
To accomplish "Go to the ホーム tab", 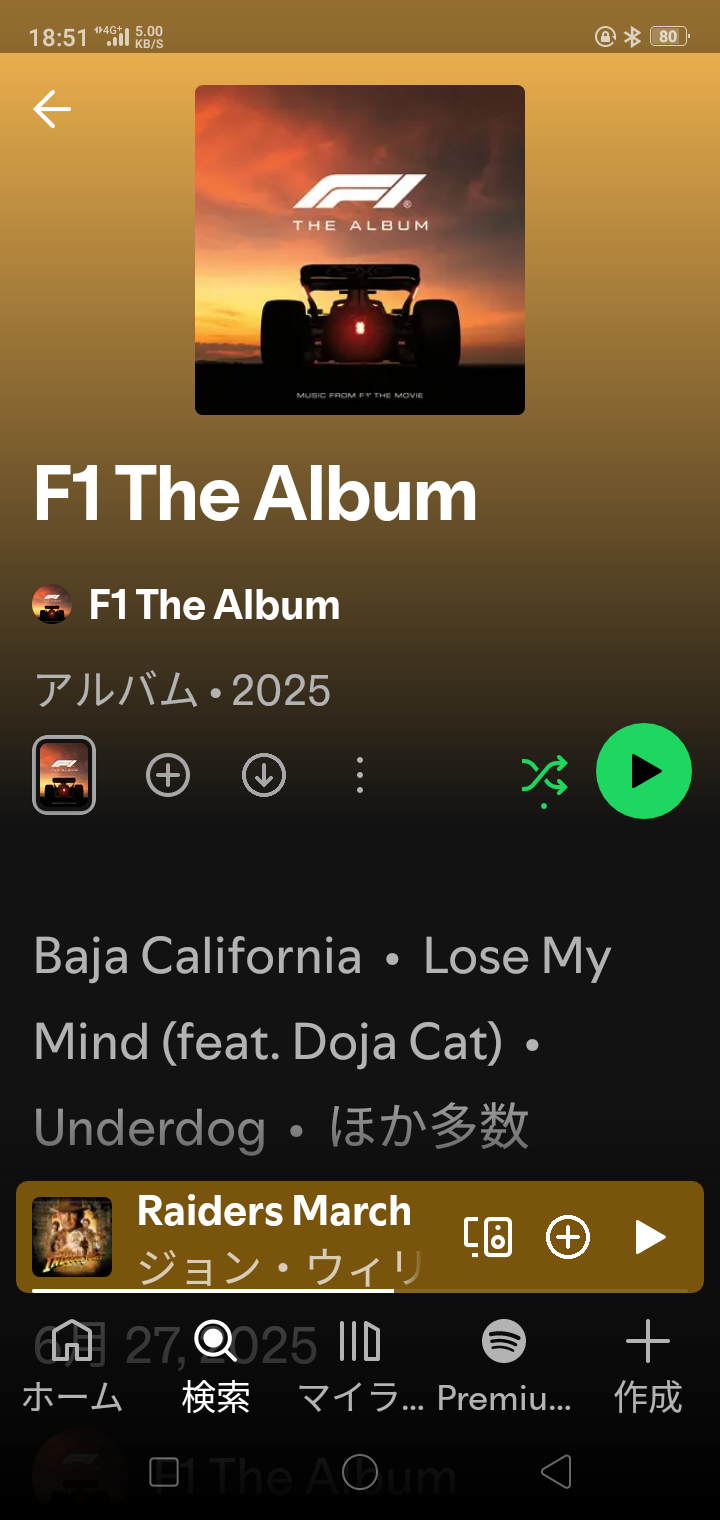I will (x=72, y=1365).
